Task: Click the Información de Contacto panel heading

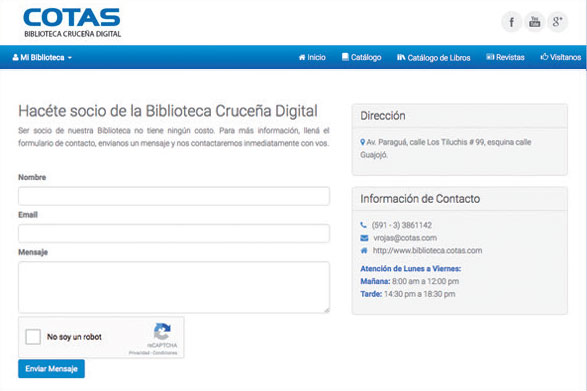Action: 420,198
